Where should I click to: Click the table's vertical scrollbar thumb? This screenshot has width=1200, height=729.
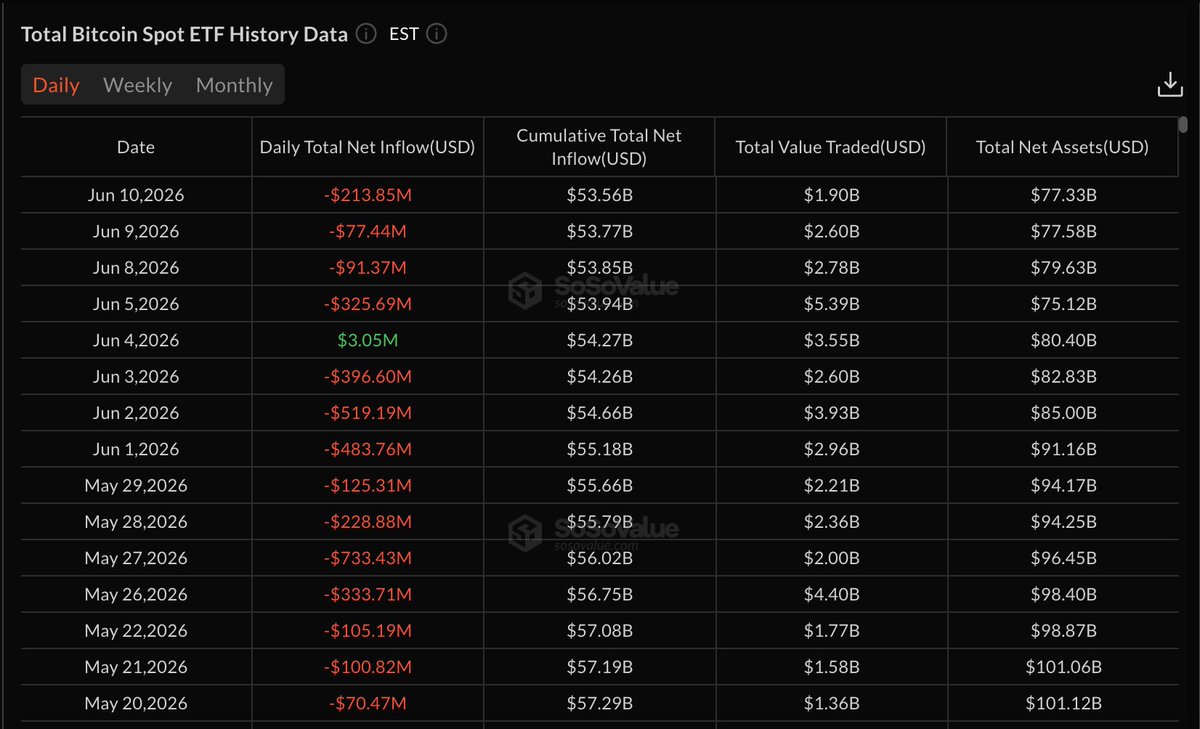point(1183,125)
